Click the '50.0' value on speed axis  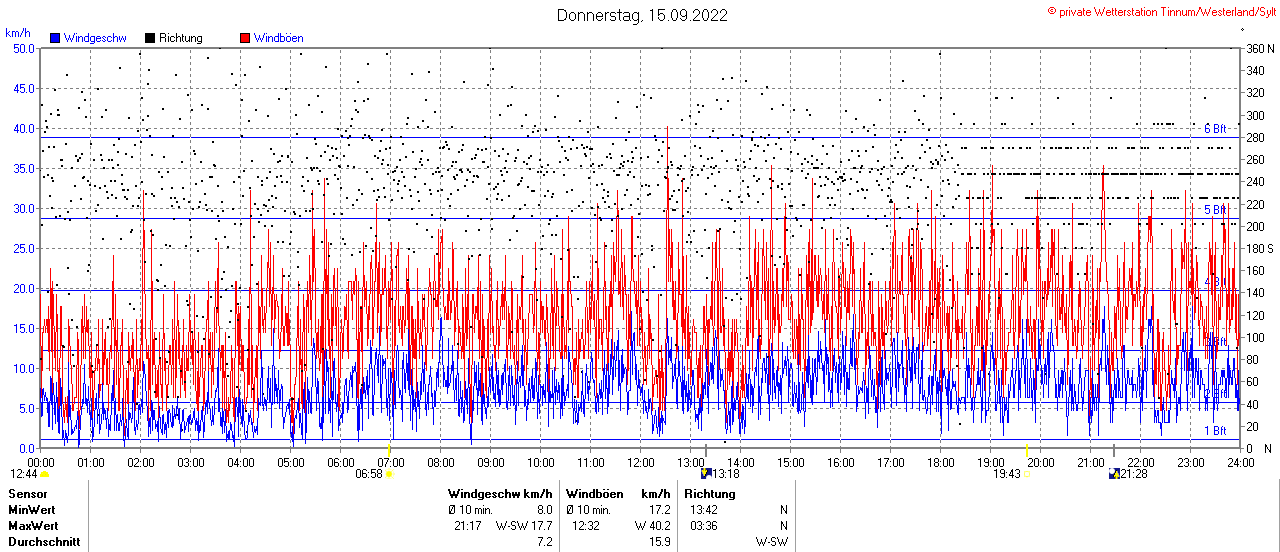[x=23, y=48]
